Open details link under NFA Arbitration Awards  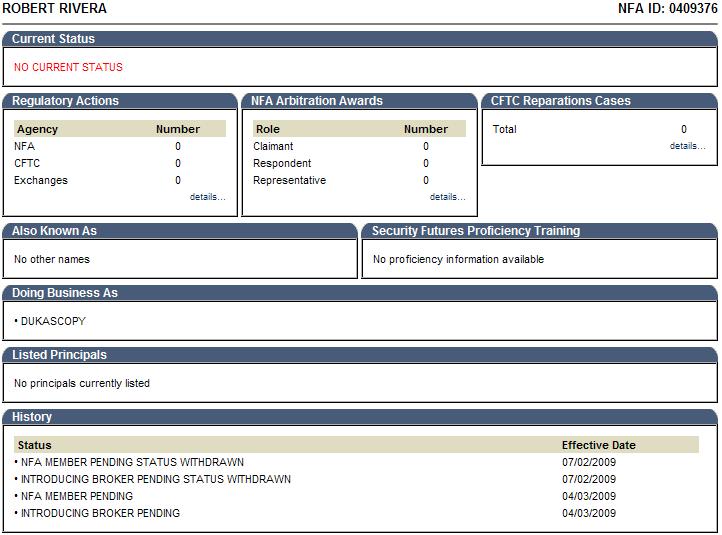447,197
